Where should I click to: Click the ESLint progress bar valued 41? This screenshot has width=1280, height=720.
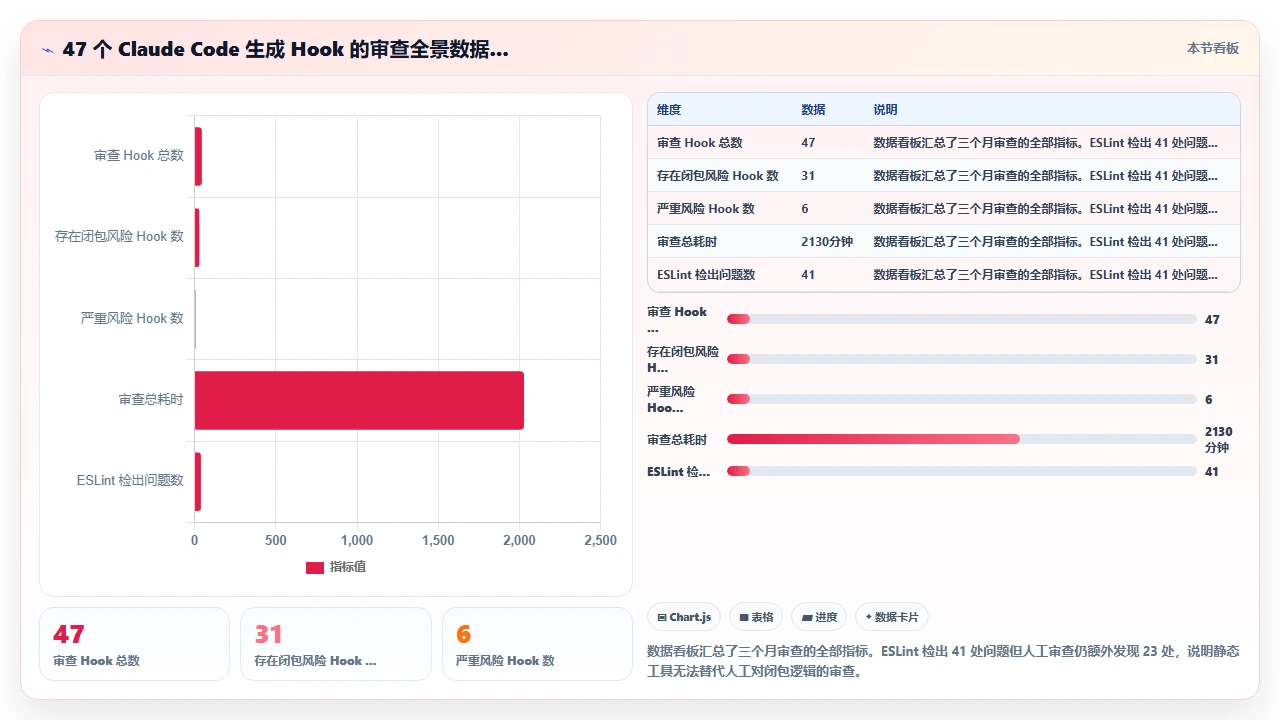click(x=962, y=471)
